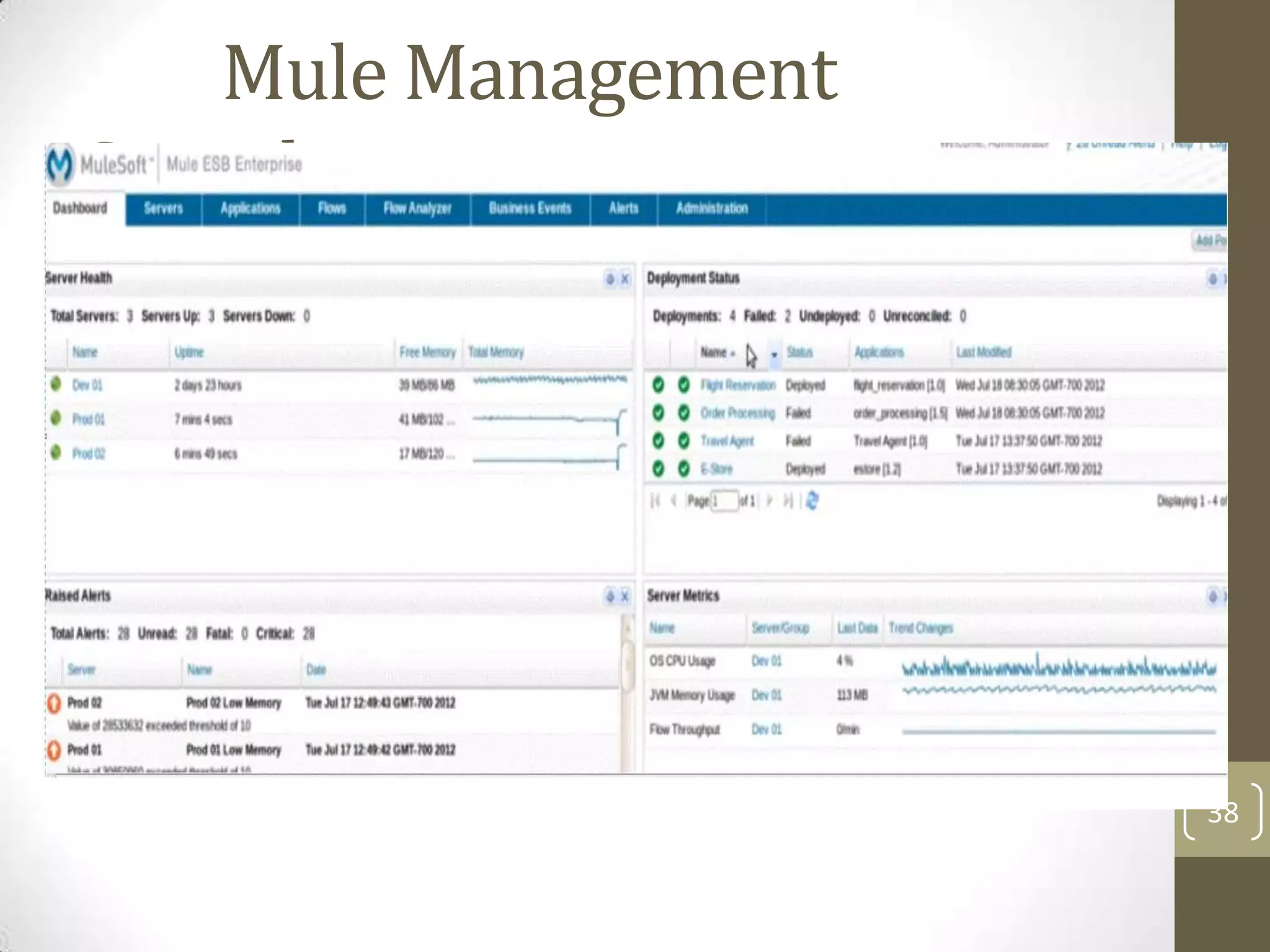1270x952 pixels.
Task: Click the critical alert icon for Prod 01
Action: coord(55,751)
